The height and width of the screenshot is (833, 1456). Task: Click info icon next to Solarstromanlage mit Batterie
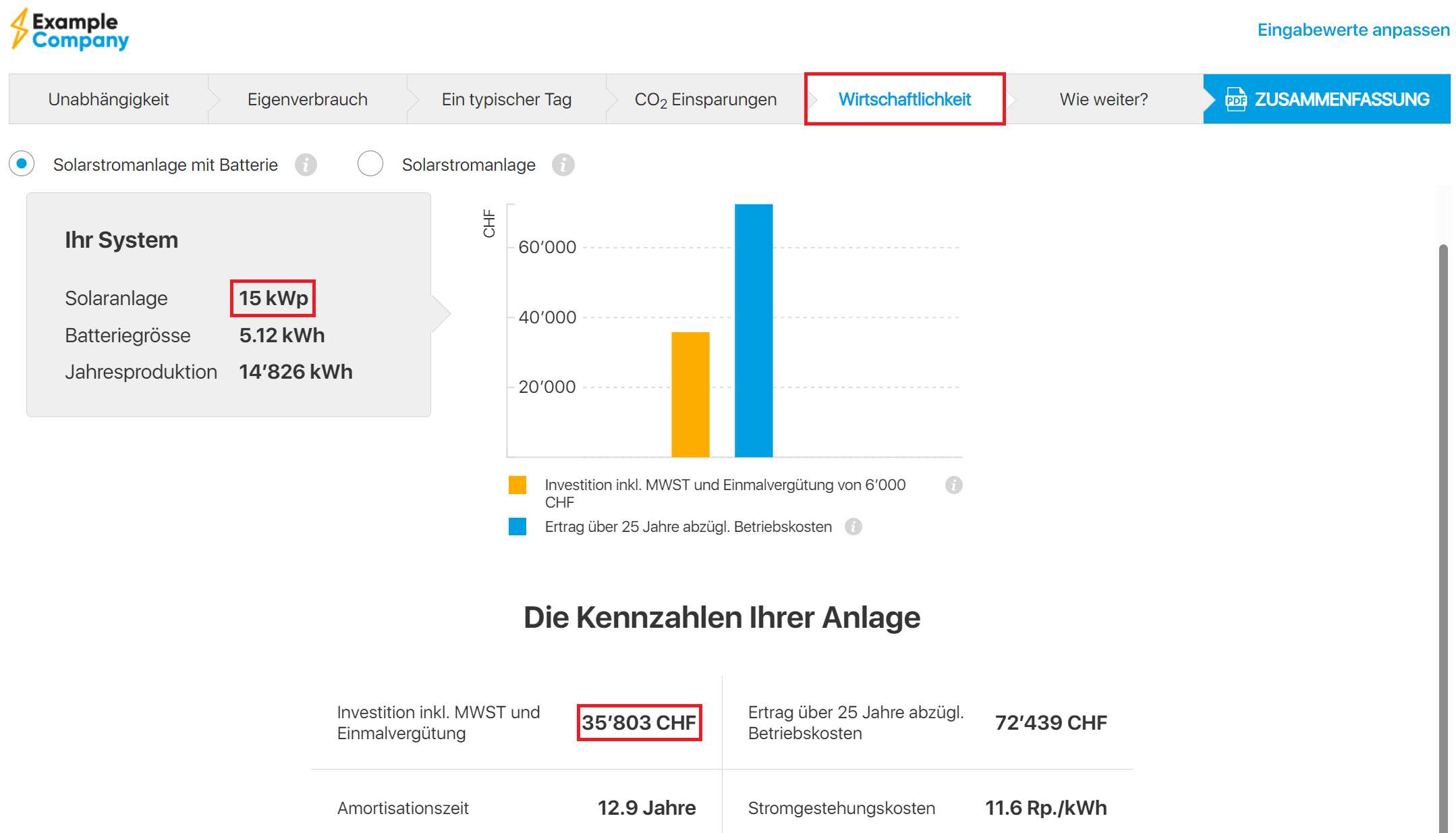306,165
